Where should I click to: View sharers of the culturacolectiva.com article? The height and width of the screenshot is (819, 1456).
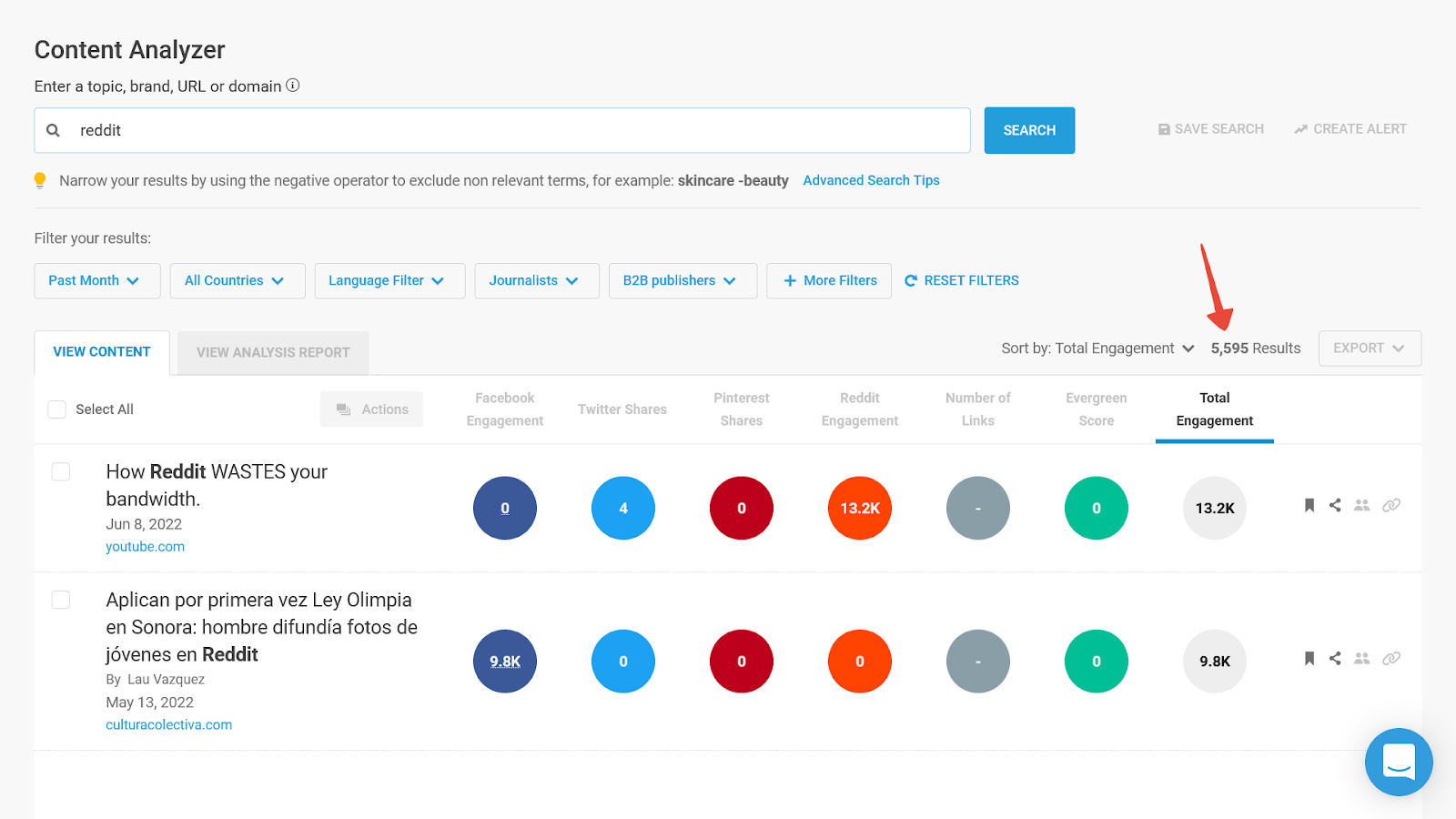coord(1362,658)
